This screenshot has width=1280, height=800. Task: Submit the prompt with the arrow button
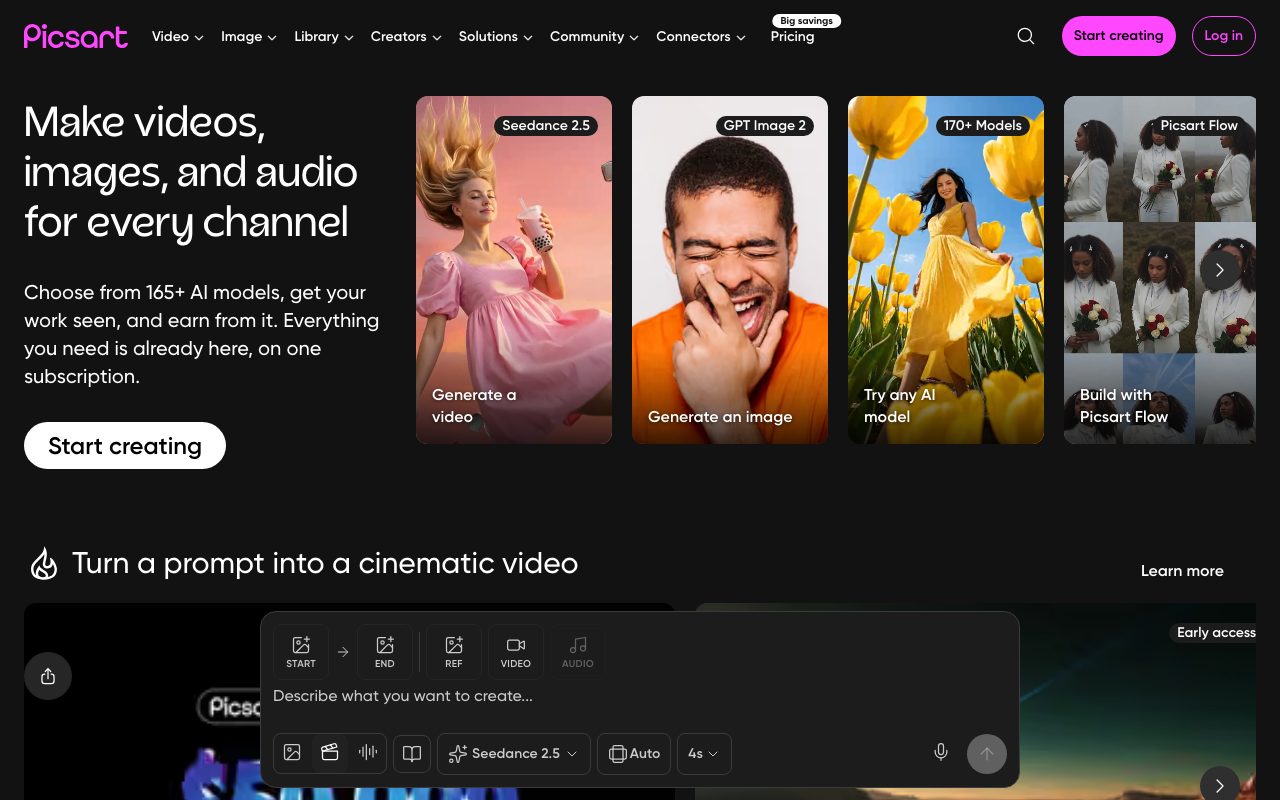(987, 754)
